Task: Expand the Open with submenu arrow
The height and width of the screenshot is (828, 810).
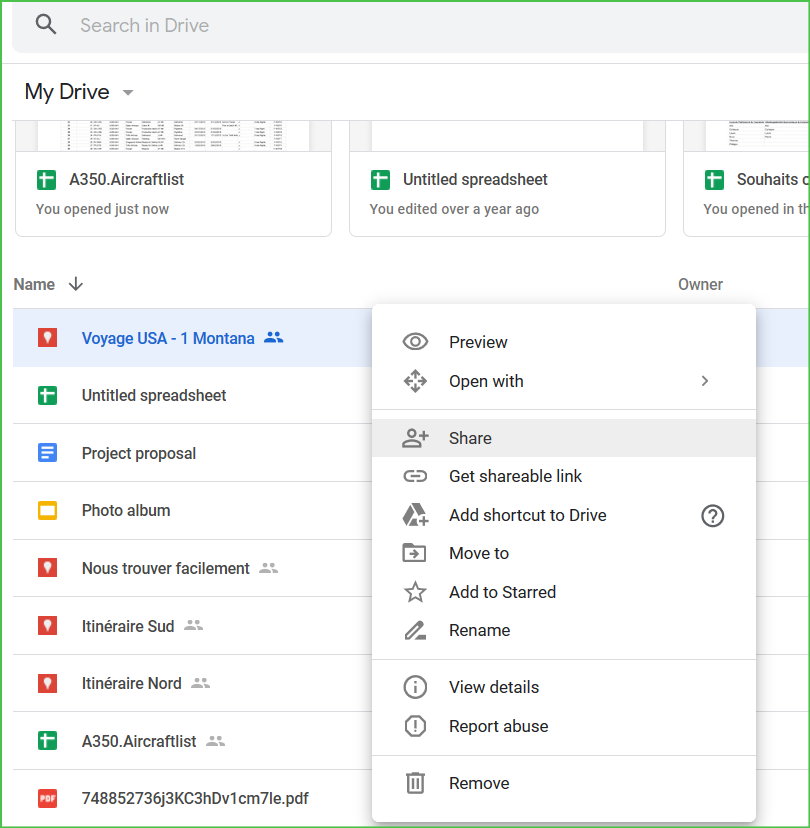Action: tap(705, 381)
